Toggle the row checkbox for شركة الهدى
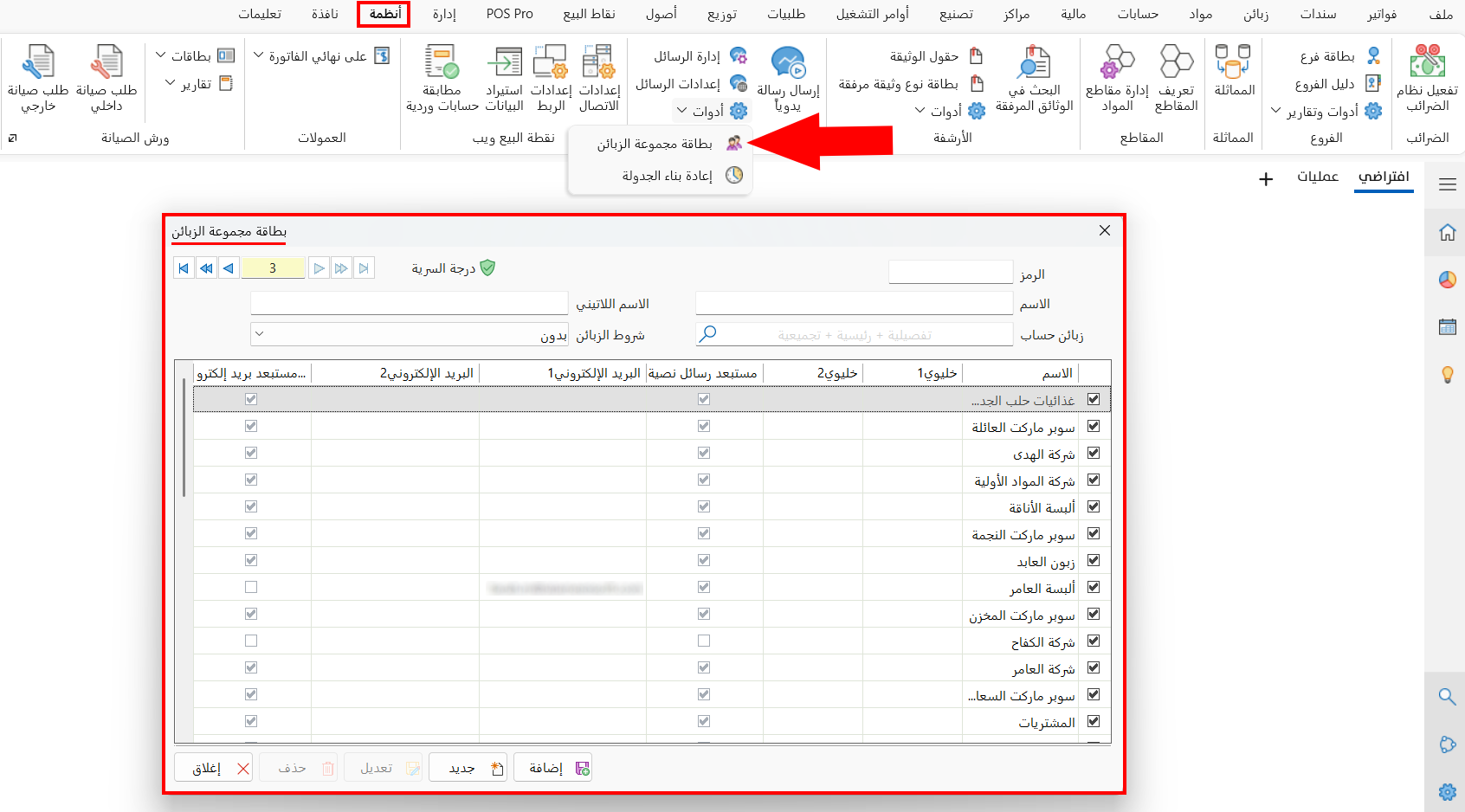The image size is (1465, 812). 1094,453
